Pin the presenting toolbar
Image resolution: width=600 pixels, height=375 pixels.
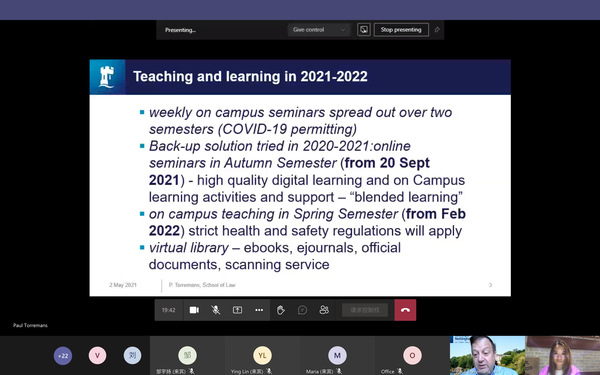click(437, 30)
